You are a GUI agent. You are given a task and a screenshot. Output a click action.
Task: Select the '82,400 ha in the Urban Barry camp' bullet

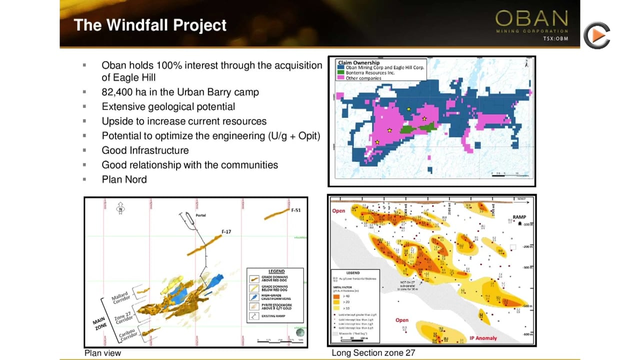(180, 92)
